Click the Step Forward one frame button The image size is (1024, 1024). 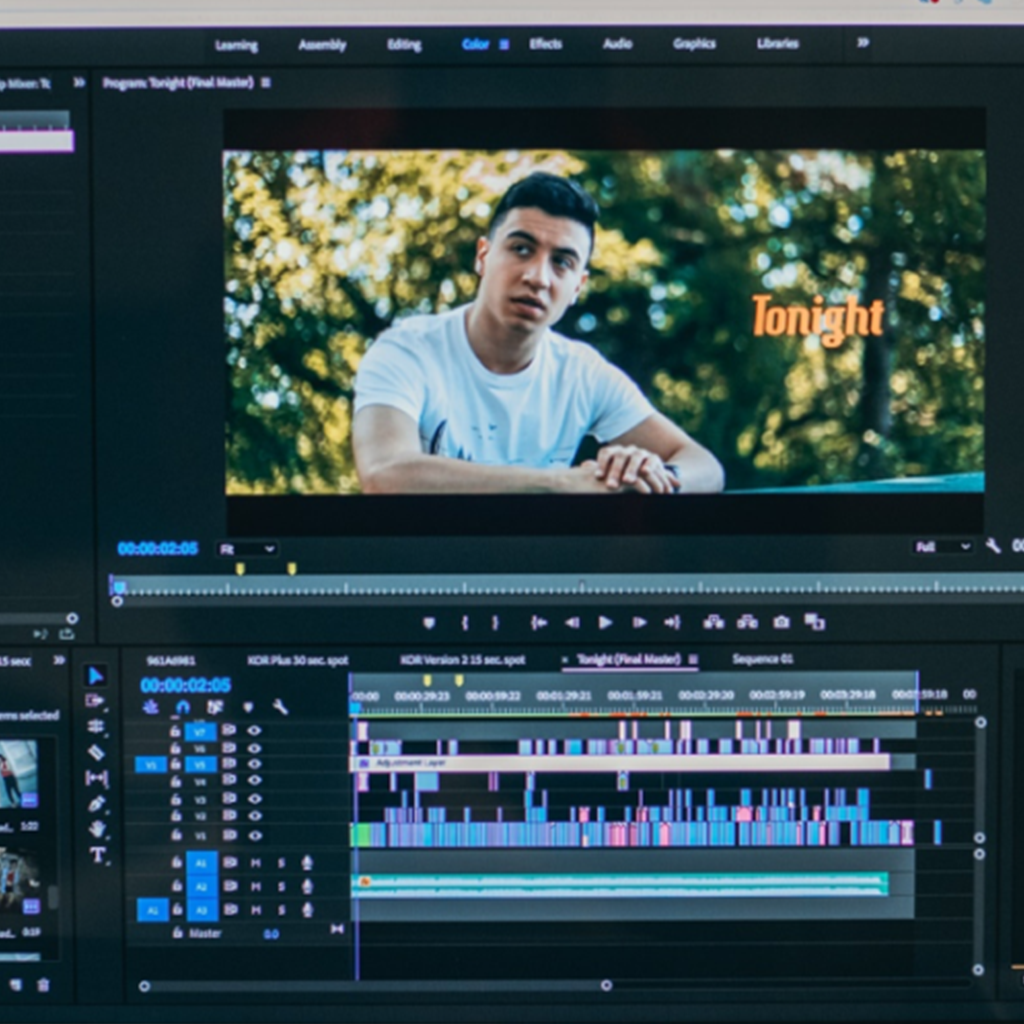[639, 622]
